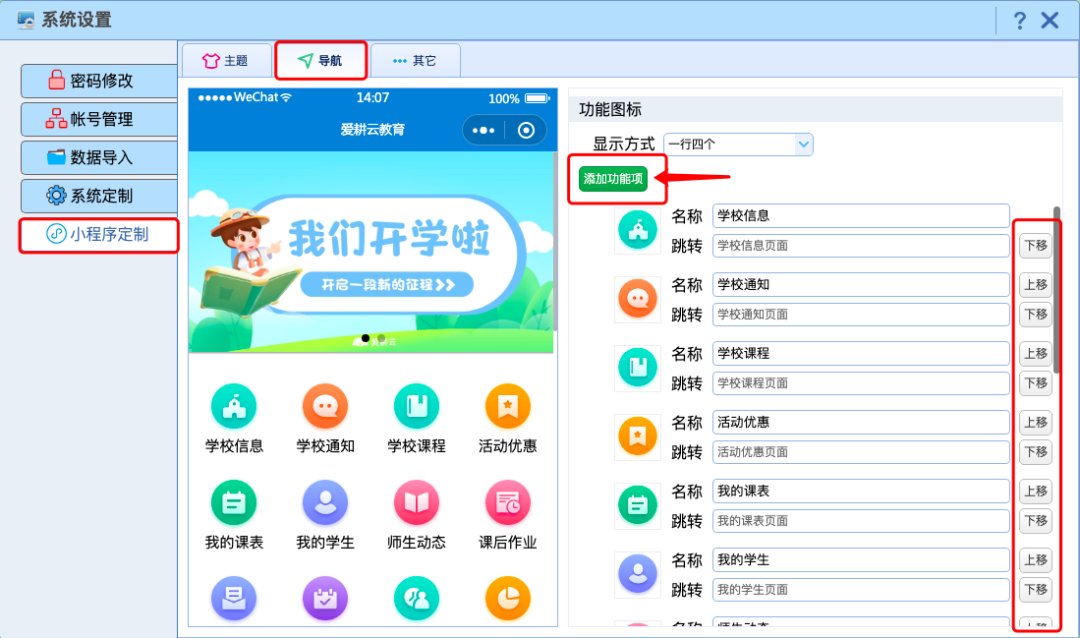Move 学校信息 down with its 下移 button

click(x=1036, y=245)
